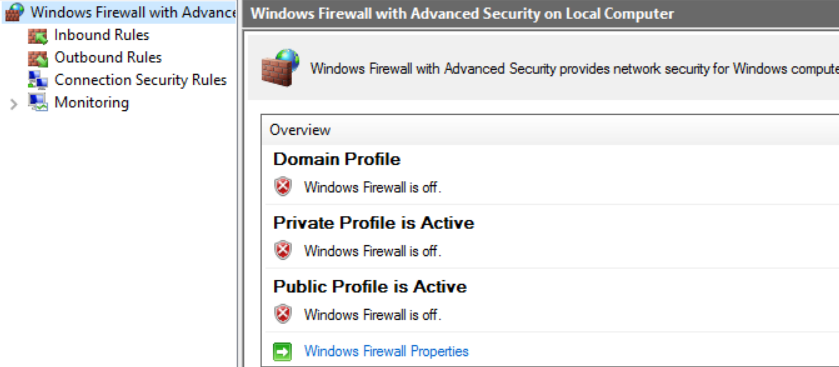Screen dimensions: 839x367
Task: Select Monitoring in the navigation tree
Action: coord(91,102)
